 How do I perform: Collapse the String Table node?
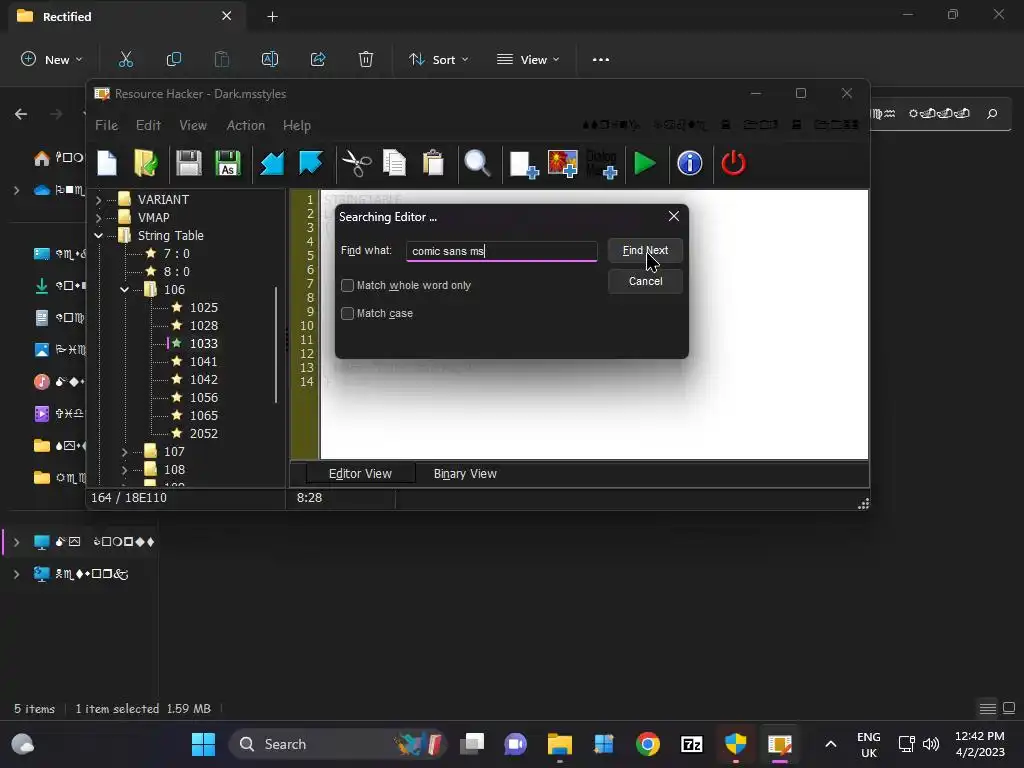point(99,236)
